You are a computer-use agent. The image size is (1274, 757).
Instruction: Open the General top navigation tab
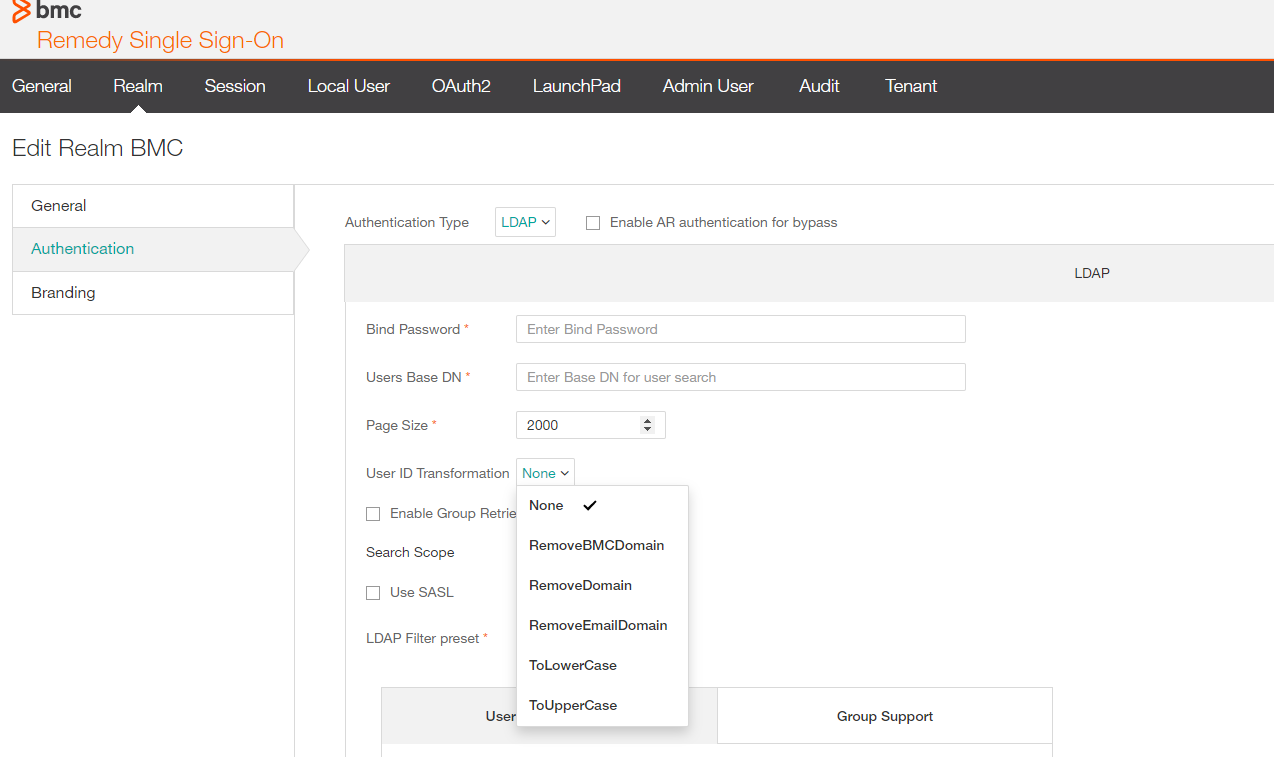[x=42, y=86]
